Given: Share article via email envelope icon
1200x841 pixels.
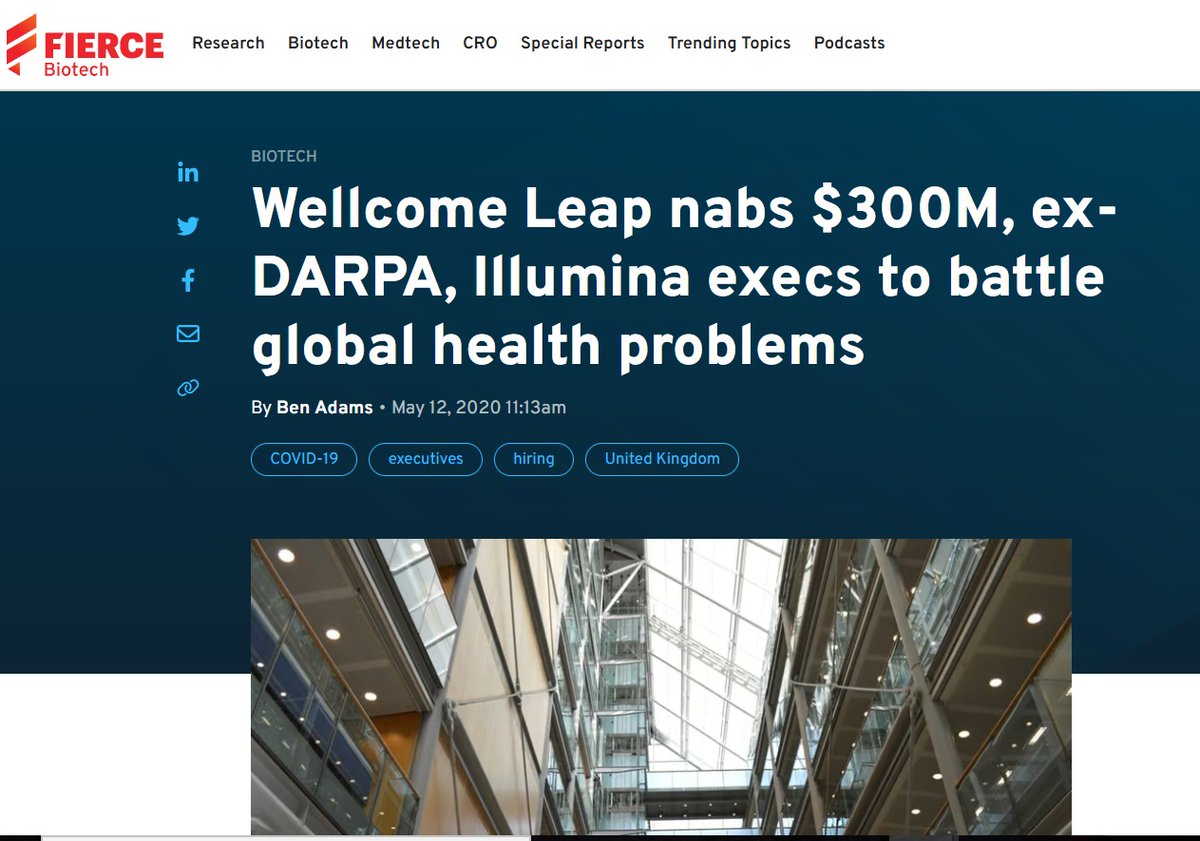Looking at the screenshot, I should point(188,334).
